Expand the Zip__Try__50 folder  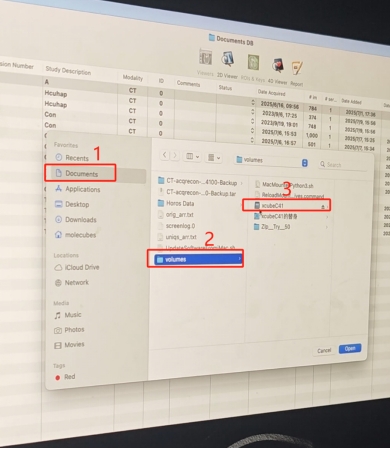[327, 227]
